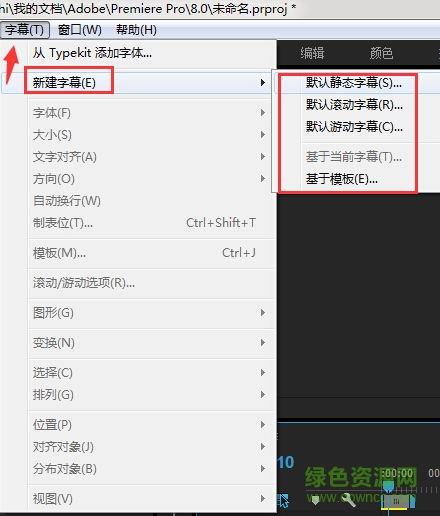Select 基于当前字幕(T)... submenu entry
Screen dimensions: 440x516
(x=354, y=157)
